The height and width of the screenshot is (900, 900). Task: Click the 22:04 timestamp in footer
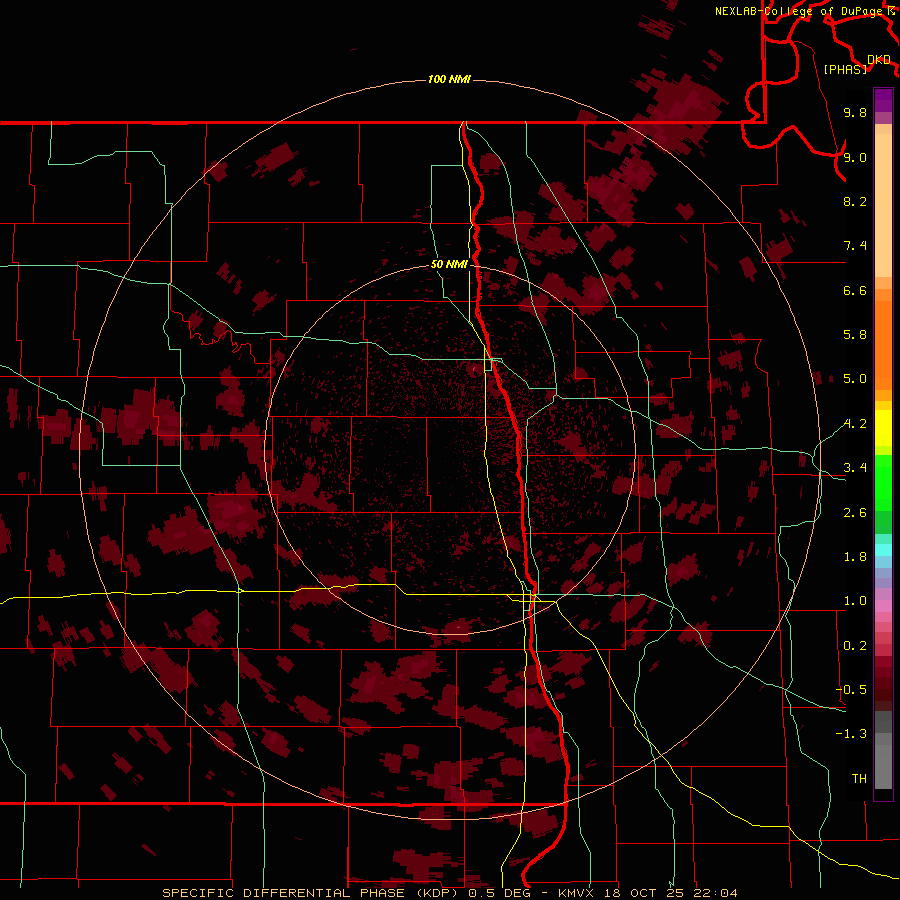click(x=715, y=893)
